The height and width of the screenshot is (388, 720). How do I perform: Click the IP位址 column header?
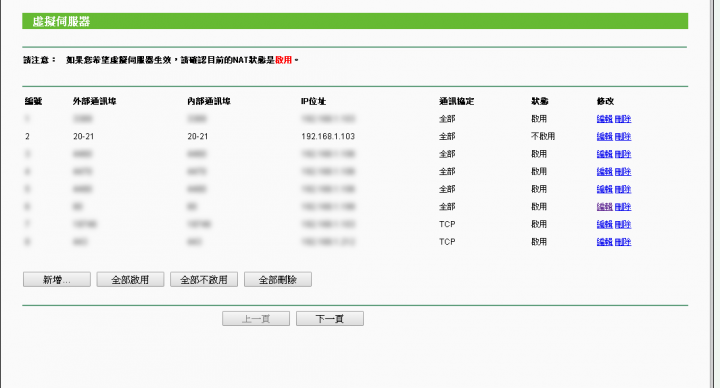point(313,101)
